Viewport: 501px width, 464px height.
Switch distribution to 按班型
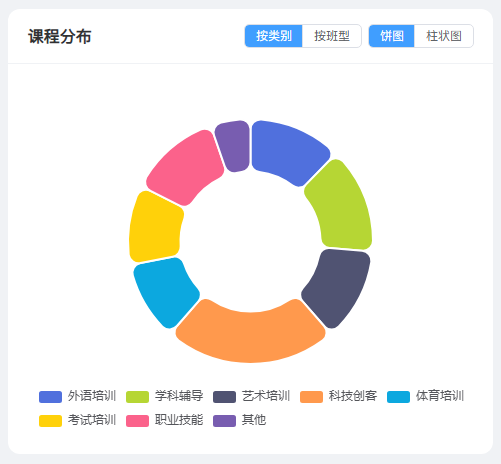pos(332,36)
